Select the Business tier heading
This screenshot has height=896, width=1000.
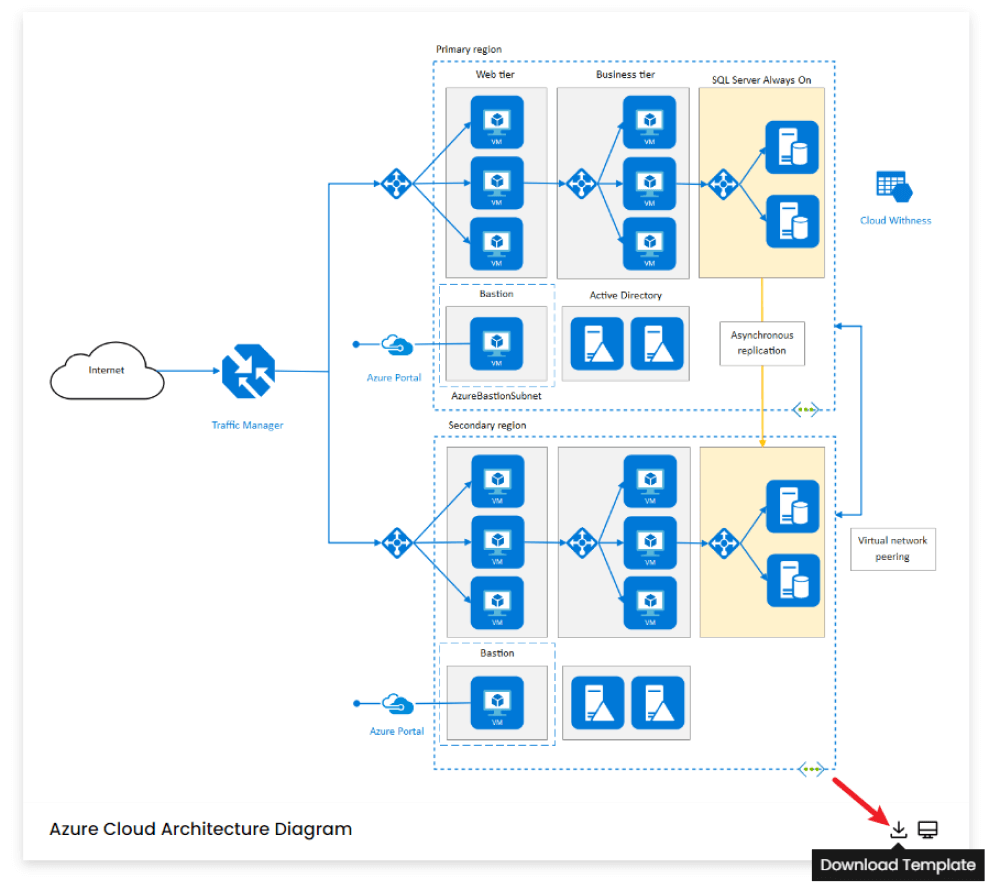626,75
